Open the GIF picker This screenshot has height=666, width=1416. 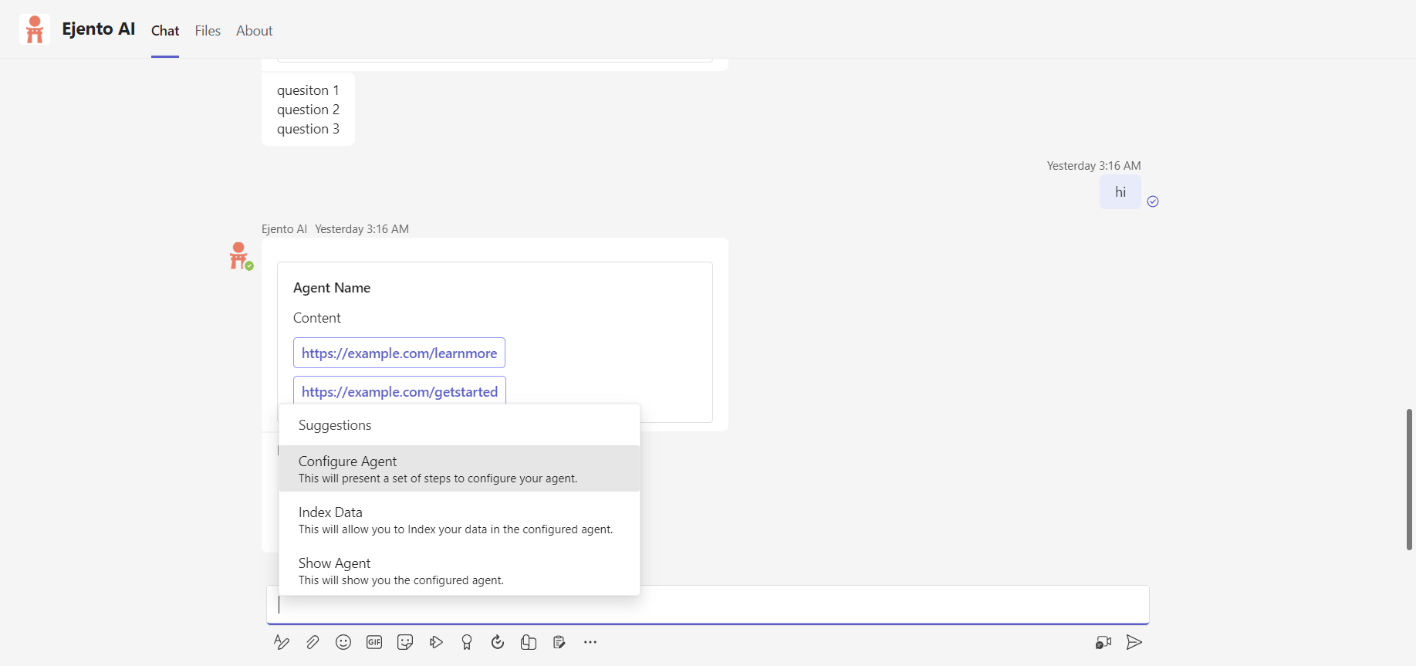[x=374, y=642]
